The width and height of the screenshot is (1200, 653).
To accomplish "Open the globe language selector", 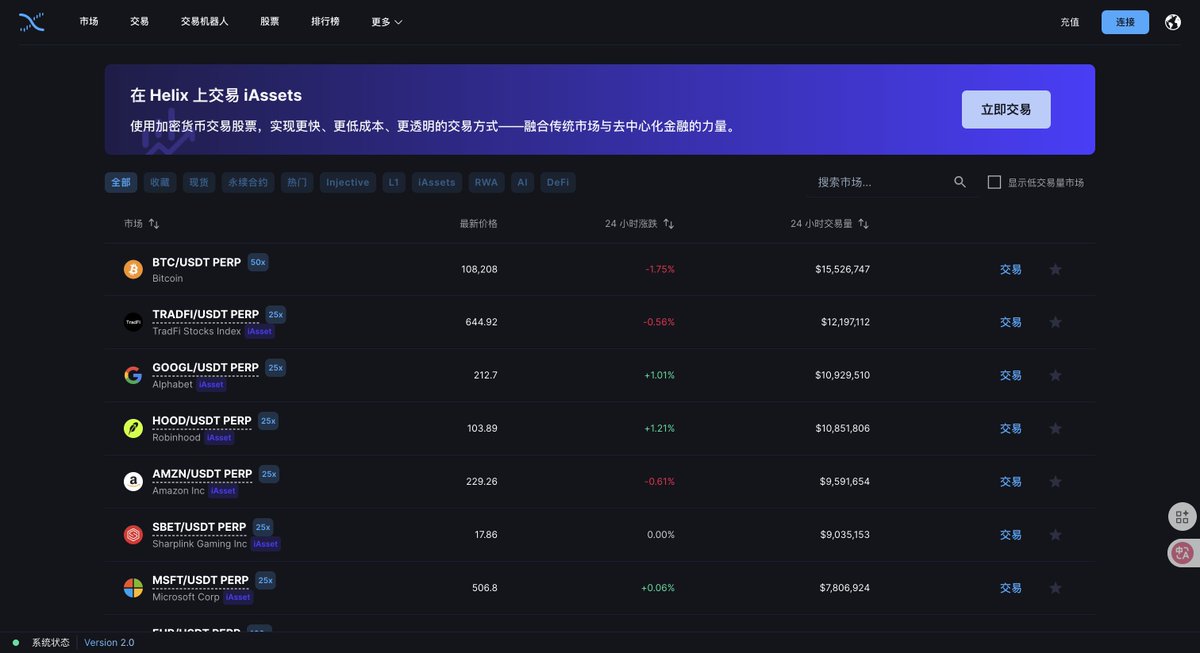I will (1173, 22).
